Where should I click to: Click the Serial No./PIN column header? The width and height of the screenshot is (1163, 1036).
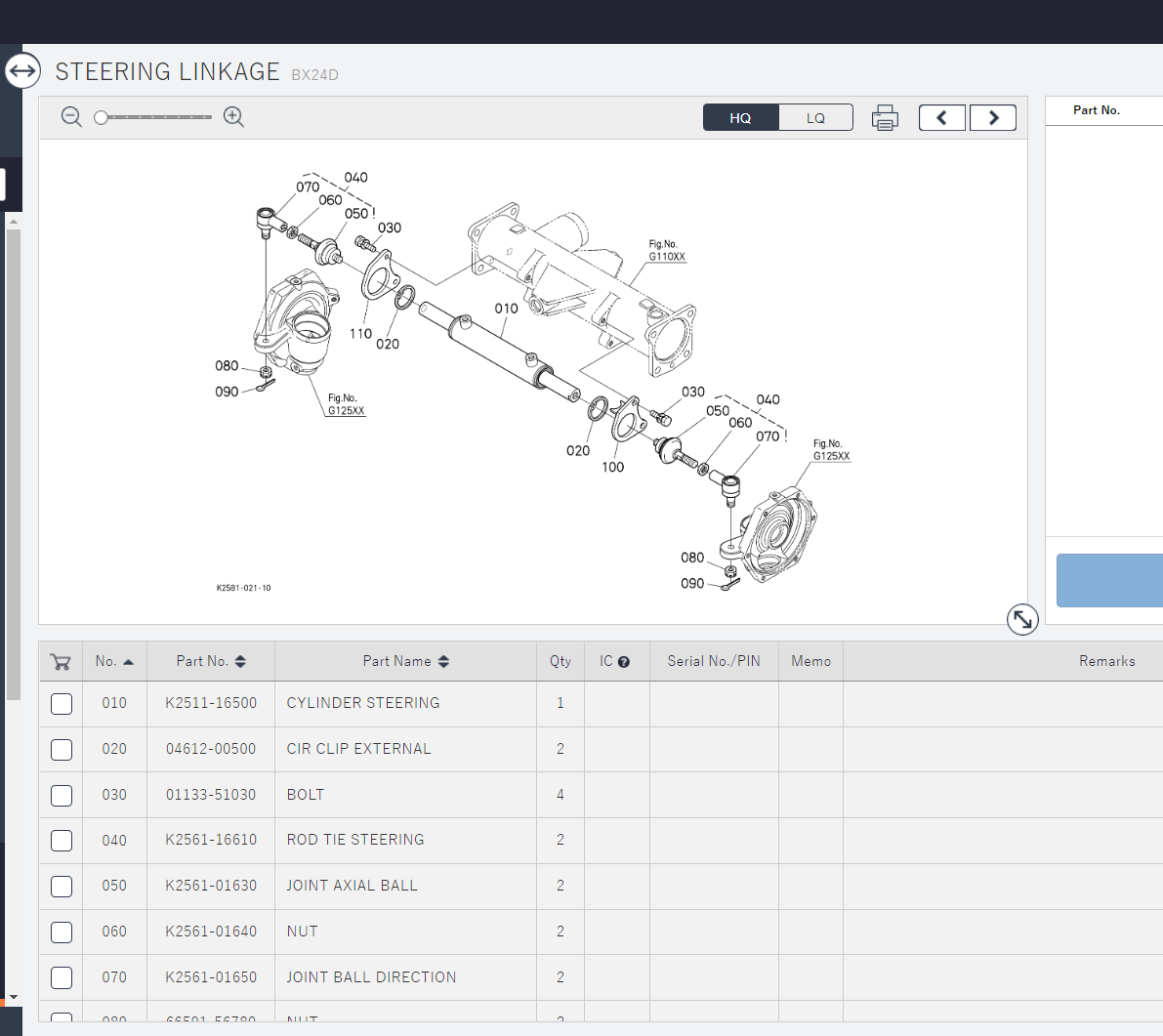pyautogui.click(x=714, y=661)
